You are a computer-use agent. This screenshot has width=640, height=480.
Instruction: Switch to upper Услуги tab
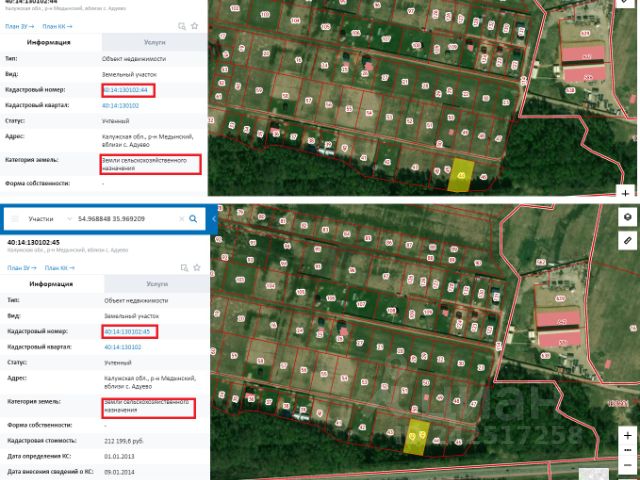[x=154, y=42]
